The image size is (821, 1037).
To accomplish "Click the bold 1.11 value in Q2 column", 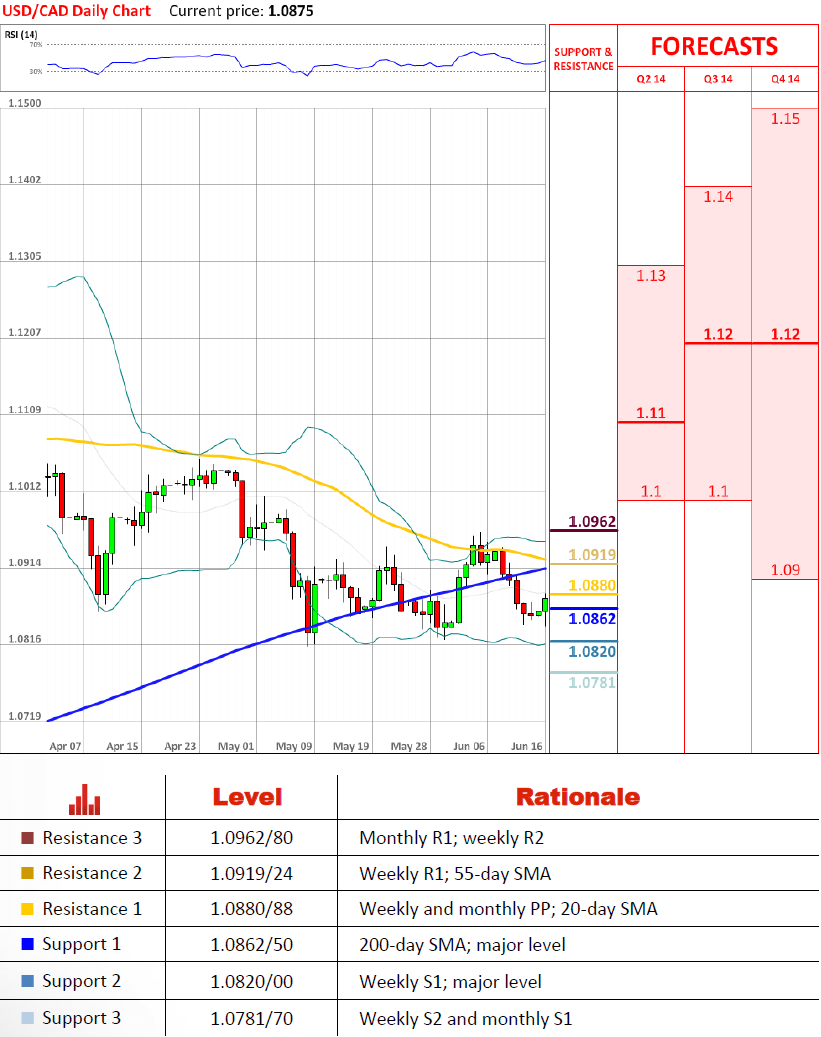I will (651, 413).
